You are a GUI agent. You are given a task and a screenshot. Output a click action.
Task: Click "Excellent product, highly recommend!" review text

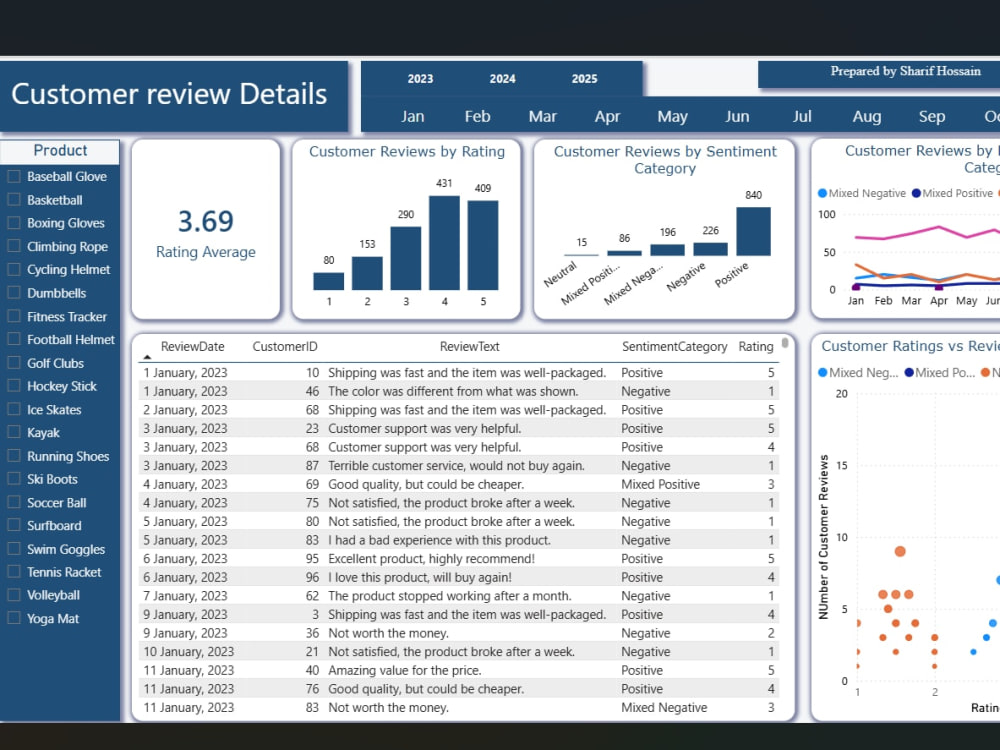(432, 559)
